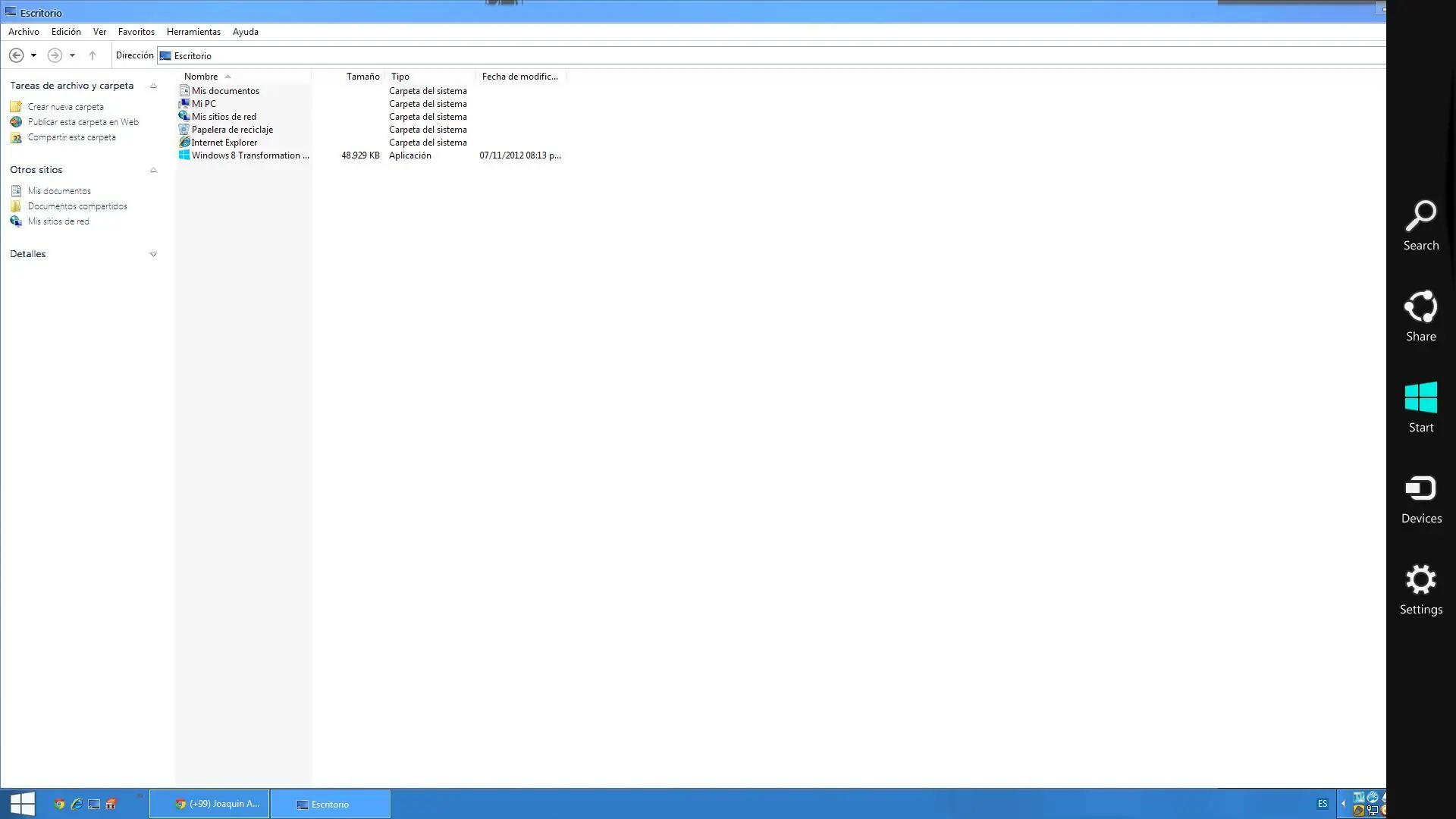Go up one folder level
This screenshot has width=1456, height=819.
pos(93,55)
